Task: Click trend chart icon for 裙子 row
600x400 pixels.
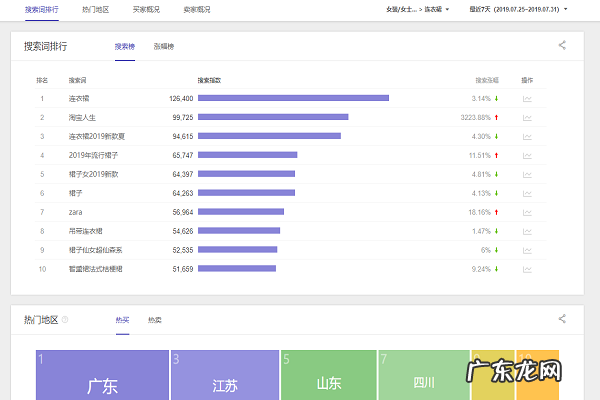Action: coord(527,193)
